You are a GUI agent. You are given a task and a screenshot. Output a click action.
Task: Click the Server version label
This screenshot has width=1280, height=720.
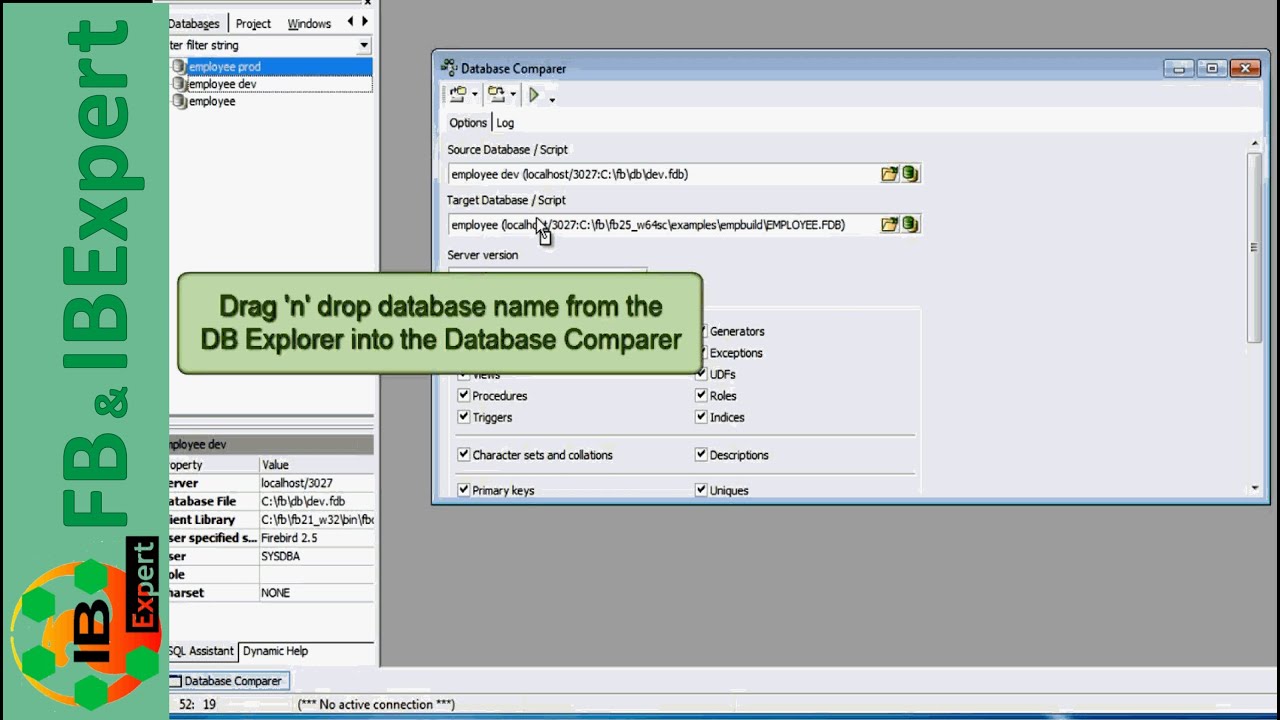coord(482,255)
